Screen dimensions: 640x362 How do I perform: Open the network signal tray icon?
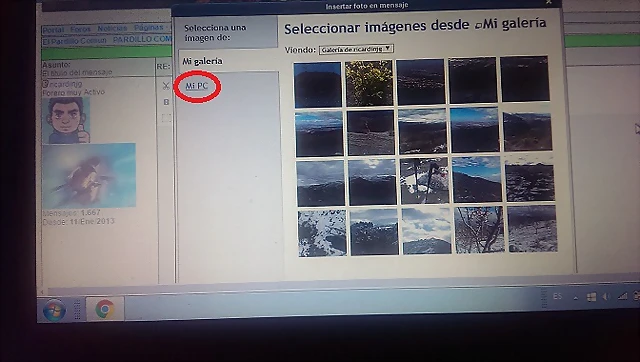[622, 296]
